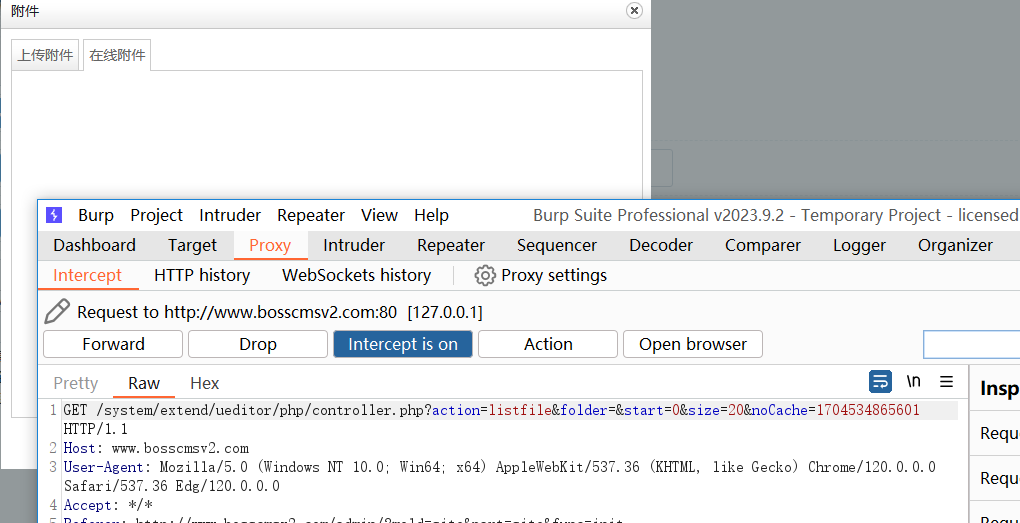The height and width of the screenshot is (523, 1020).
Task: Click the pencil icon beside the request URL
Action: click(x=58, y=312)
